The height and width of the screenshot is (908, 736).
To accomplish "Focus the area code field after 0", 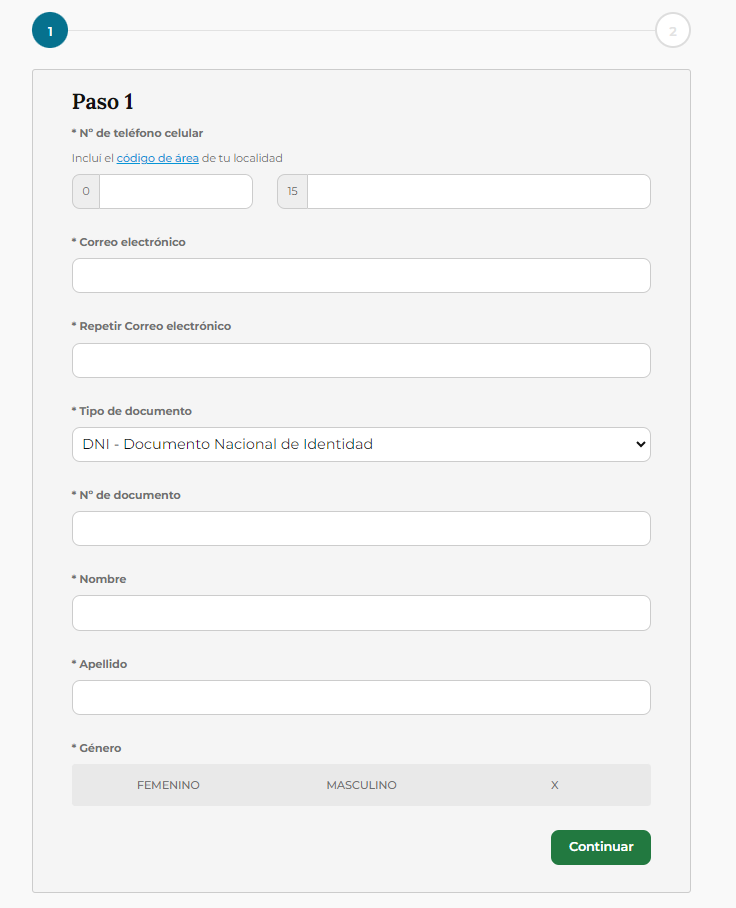I will pyautogui.click(x=176, y=192).
